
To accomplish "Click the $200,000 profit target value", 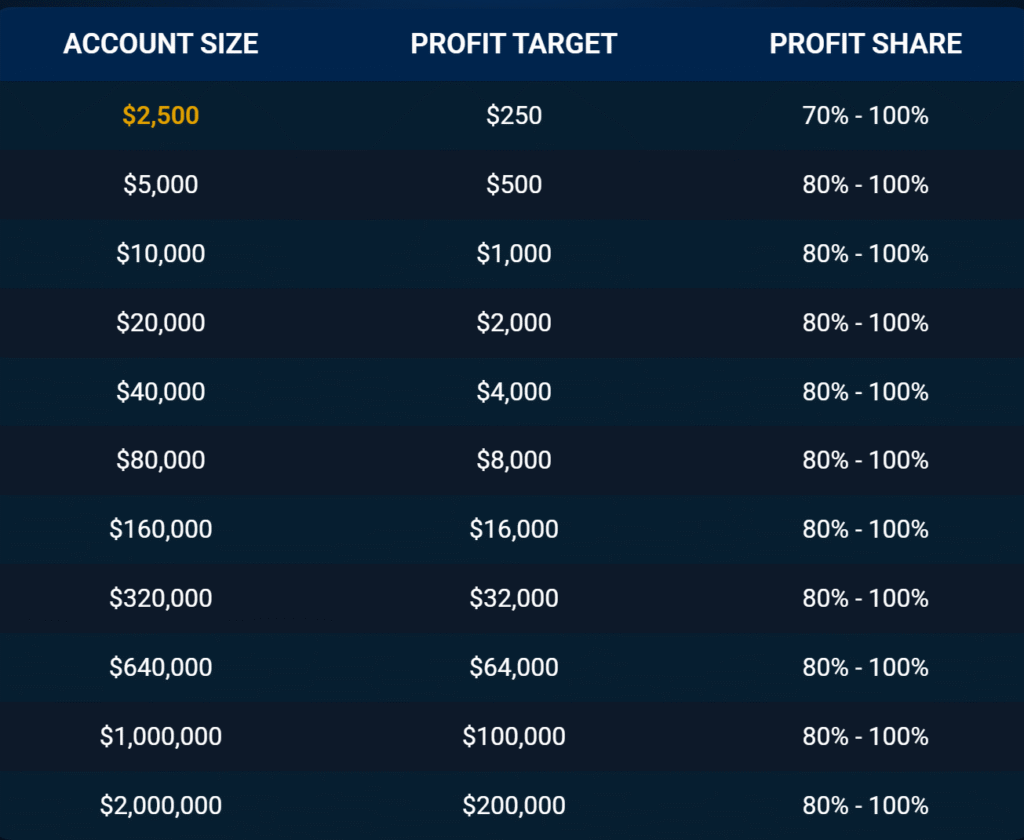I will tap(514, 805).
